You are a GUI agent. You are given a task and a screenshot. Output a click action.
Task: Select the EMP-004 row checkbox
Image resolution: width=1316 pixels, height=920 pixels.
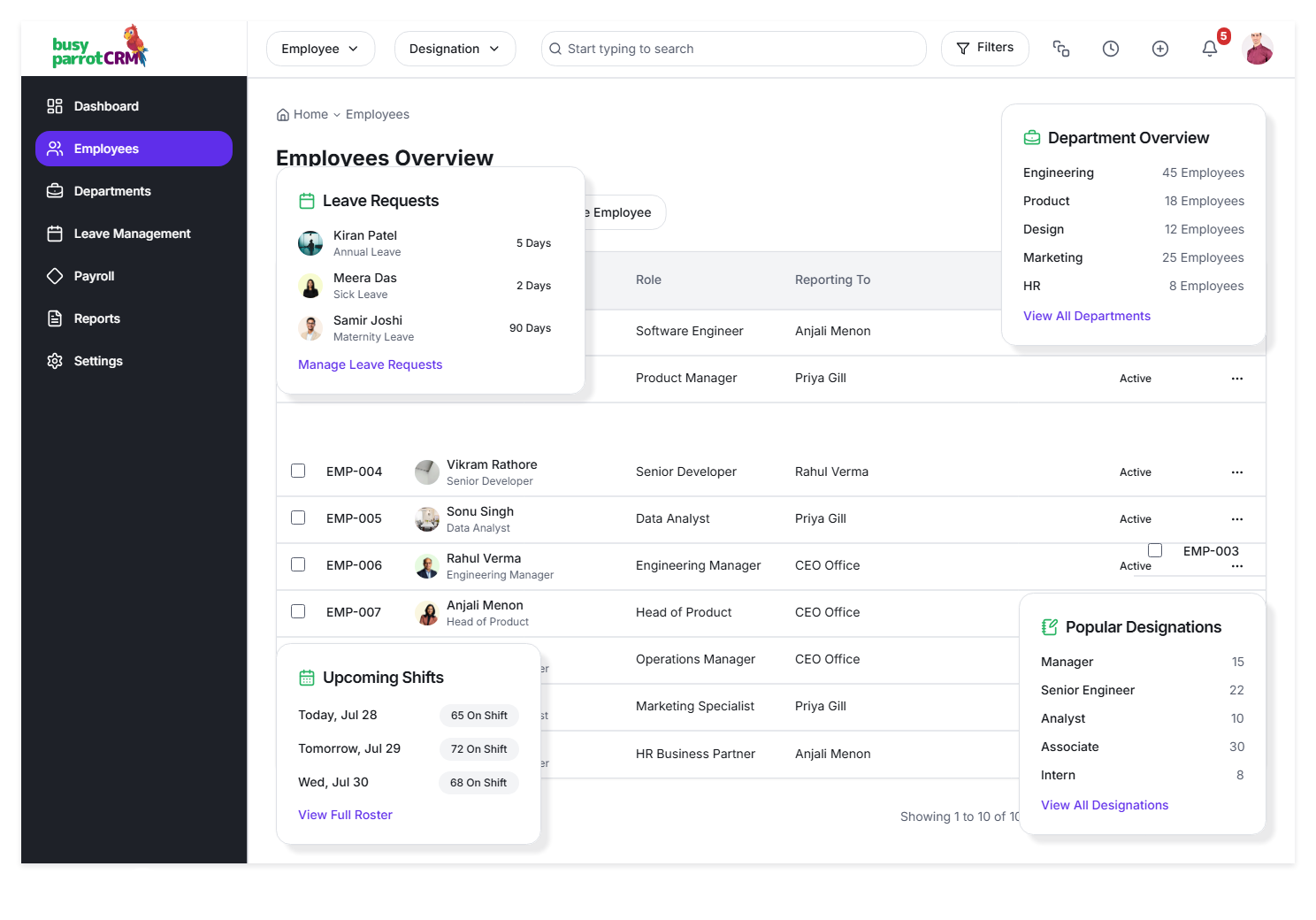pos(298,471)
